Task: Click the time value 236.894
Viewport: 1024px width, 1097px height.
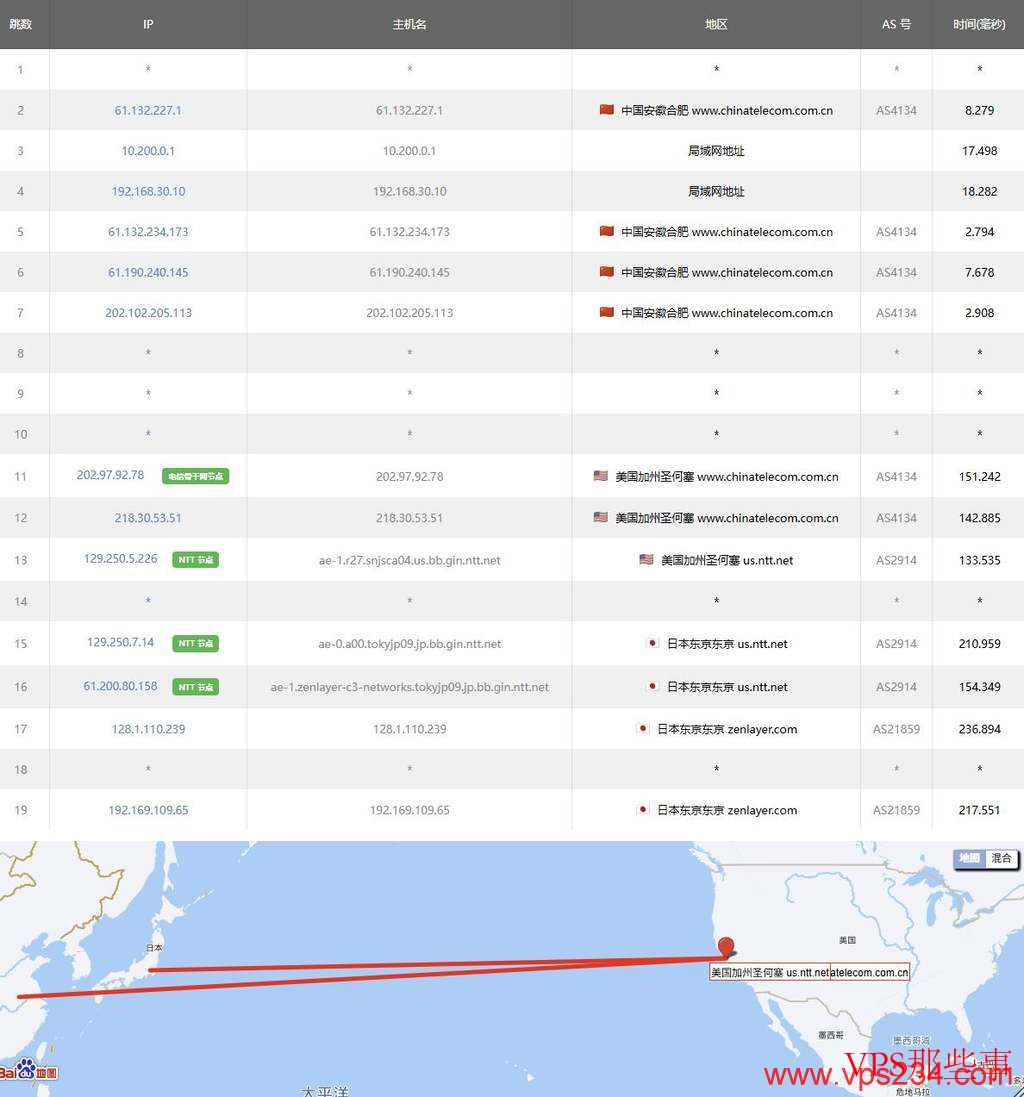Action: [979, 730]
